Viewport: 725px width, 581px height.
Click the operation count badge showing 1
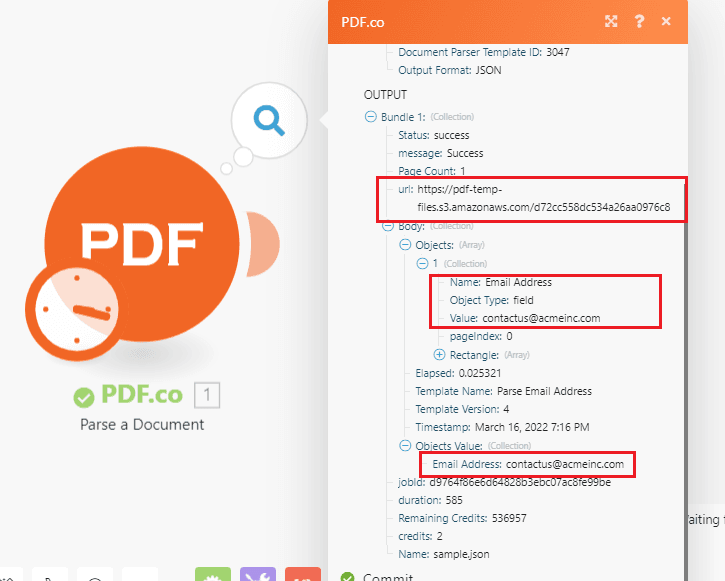(x=206, y=395)
